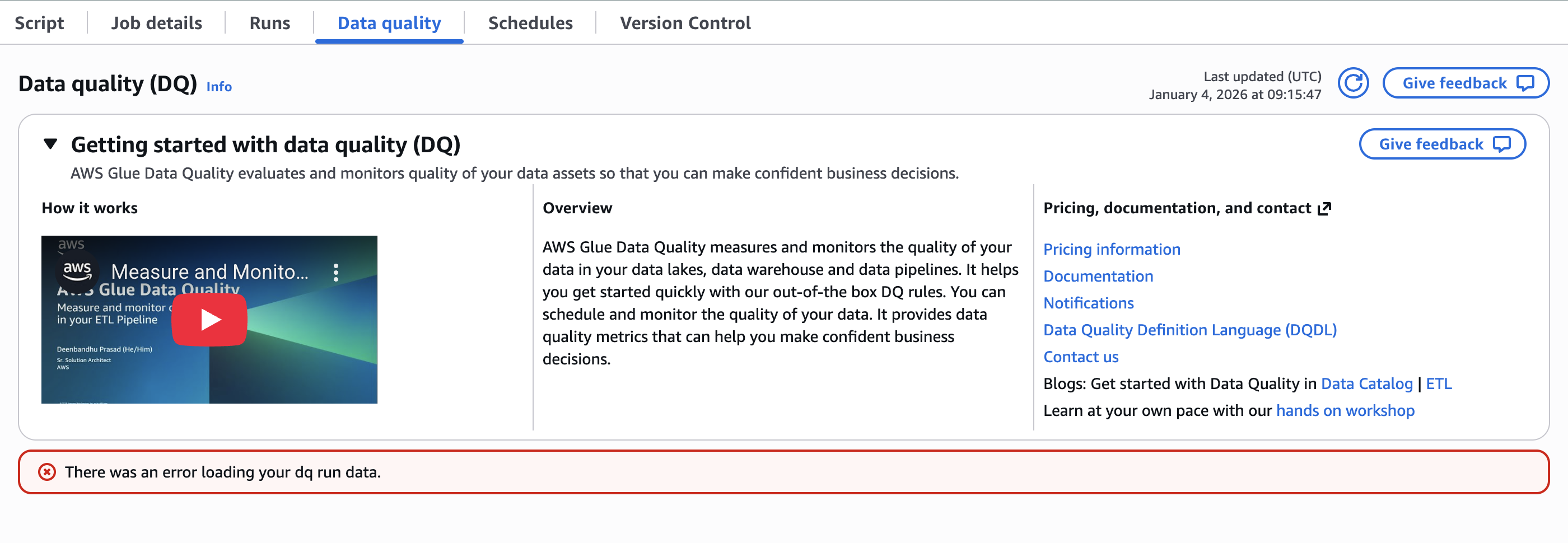Go to the Runs tab
The width and height of the screenshot is (1568, 543).
pyautogui.click(x=270, y=23)
